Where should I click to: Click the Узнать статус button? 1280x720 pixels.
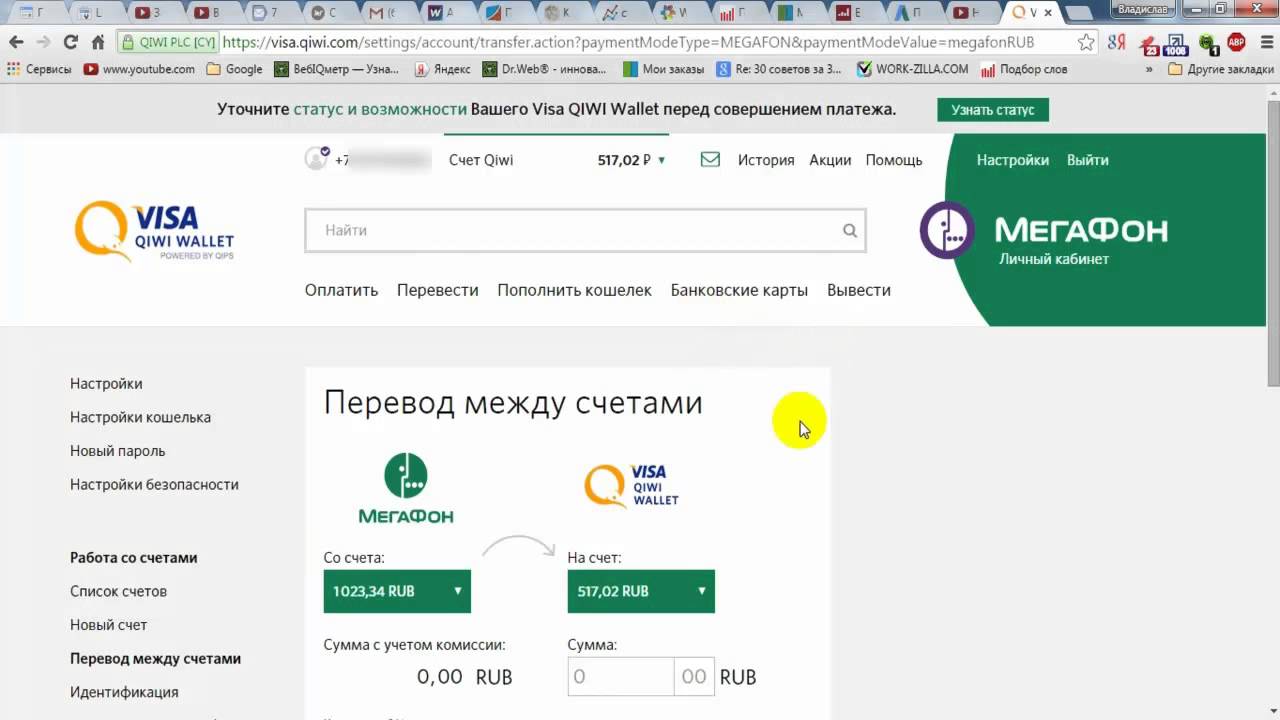click(x=992, y=110)
